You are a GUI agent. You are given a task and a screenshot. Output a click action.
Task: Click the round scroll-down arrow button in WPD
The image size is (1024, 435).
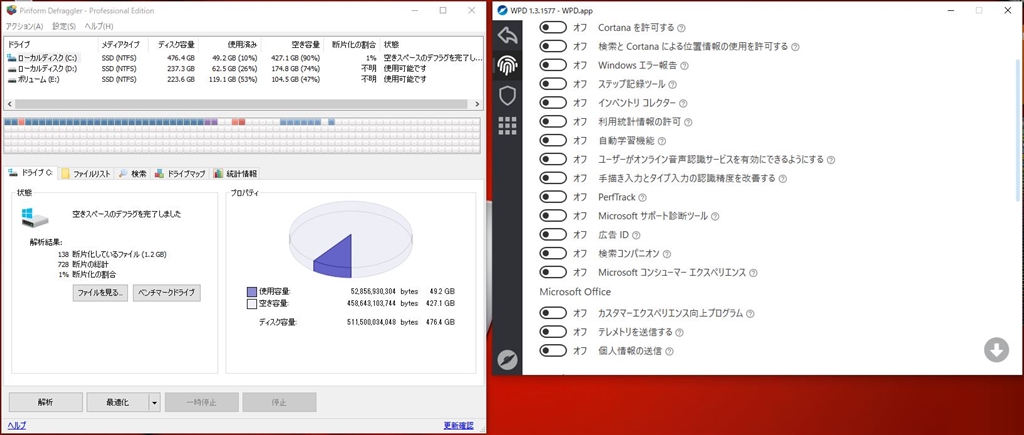(x=996, y=350)
